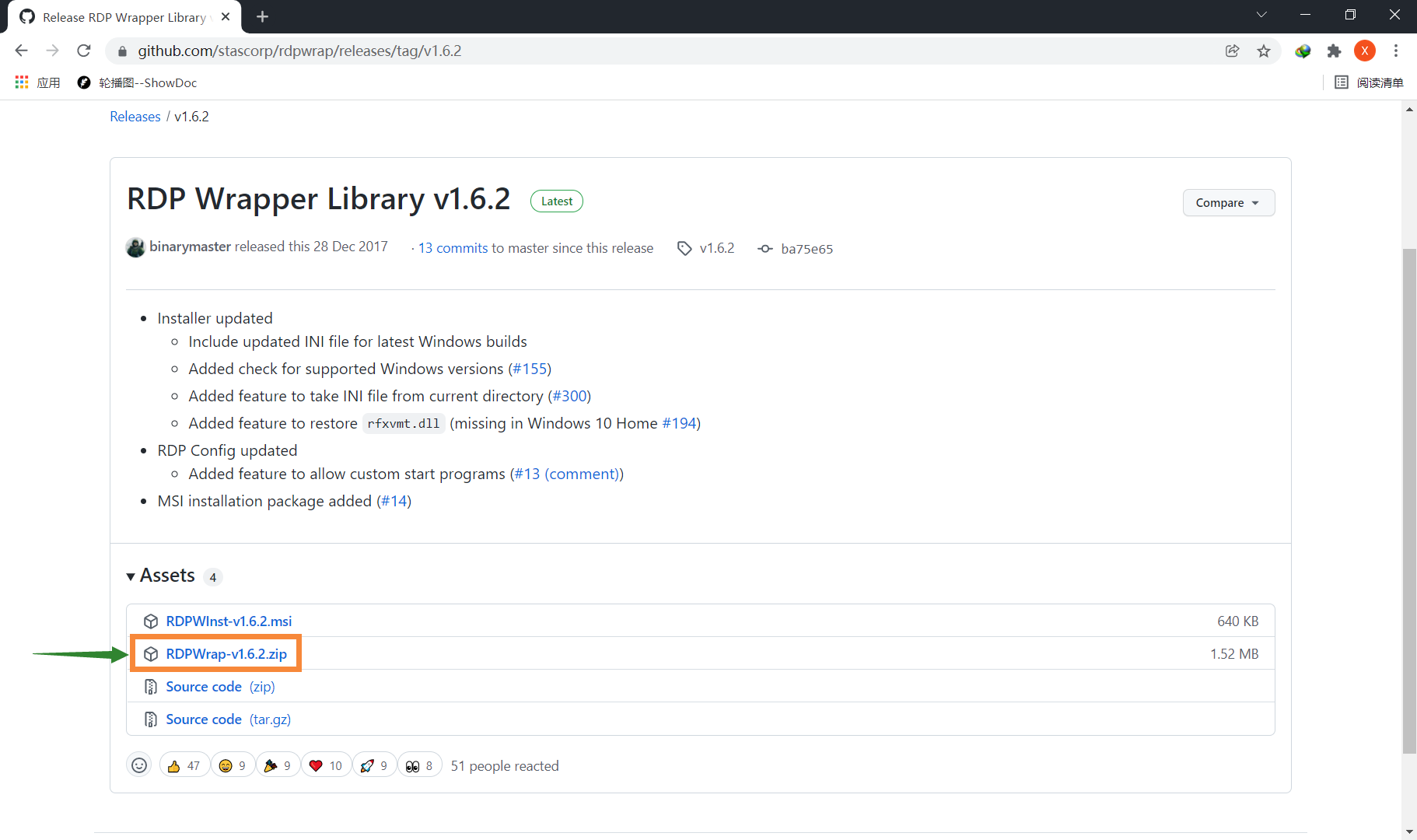Go to the Releases breadcrumb link
This screenshot has width=1417, height=840.
(x=135, y=117)
